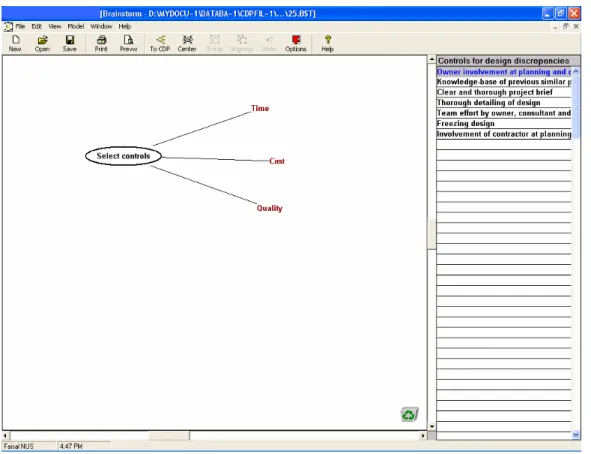Print the brainstorm diagram
Image resolution: width=591 pixels, height=454 pixels.
pos(101,43)
